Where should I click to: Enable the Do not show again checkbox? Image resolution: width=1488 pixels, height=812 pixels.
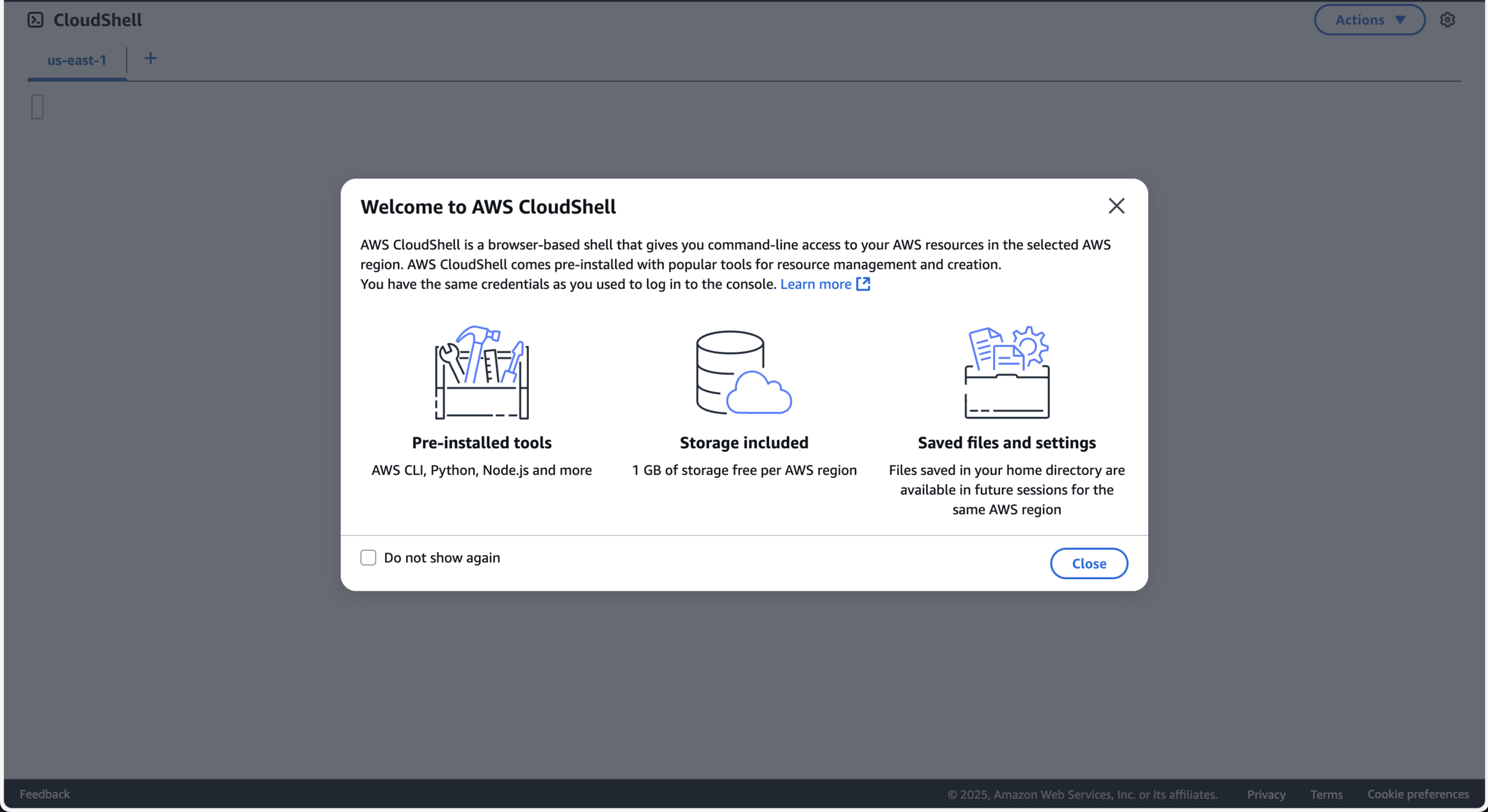tap(368, 558)
